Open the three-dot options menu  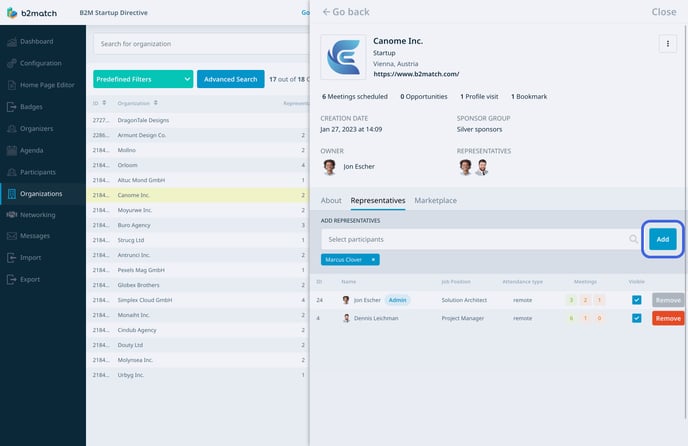668,43
